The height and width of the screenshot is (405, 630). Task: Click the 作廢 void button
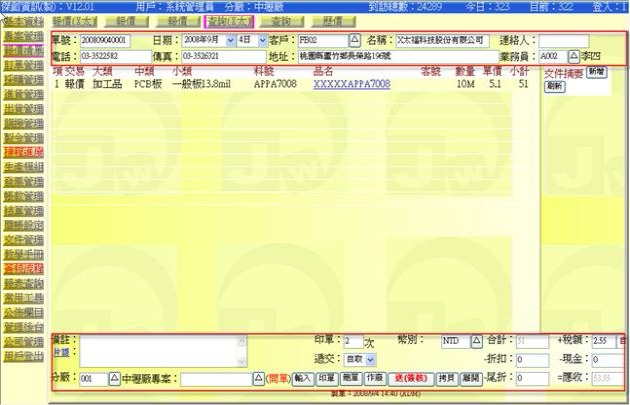point(373,379)
